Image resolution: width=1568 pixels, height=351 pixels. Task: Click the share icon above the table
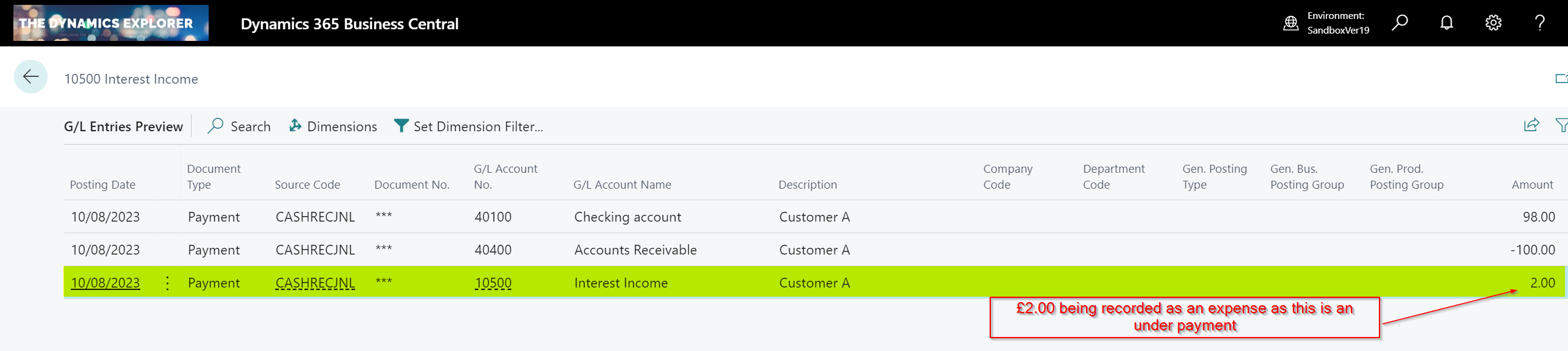point(1531,126)
